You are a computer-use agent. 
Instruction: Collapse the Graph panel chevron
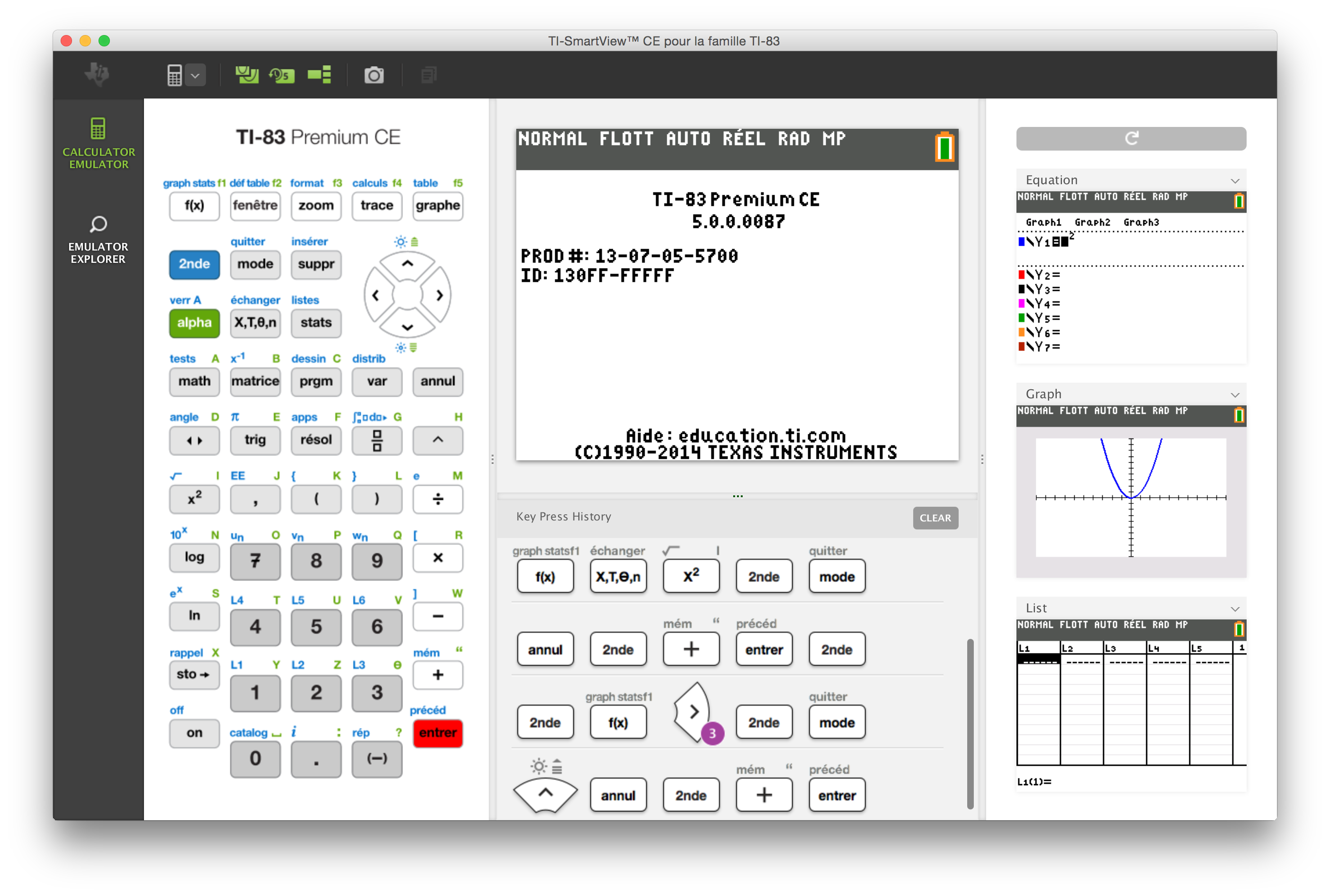point(1234,395)
